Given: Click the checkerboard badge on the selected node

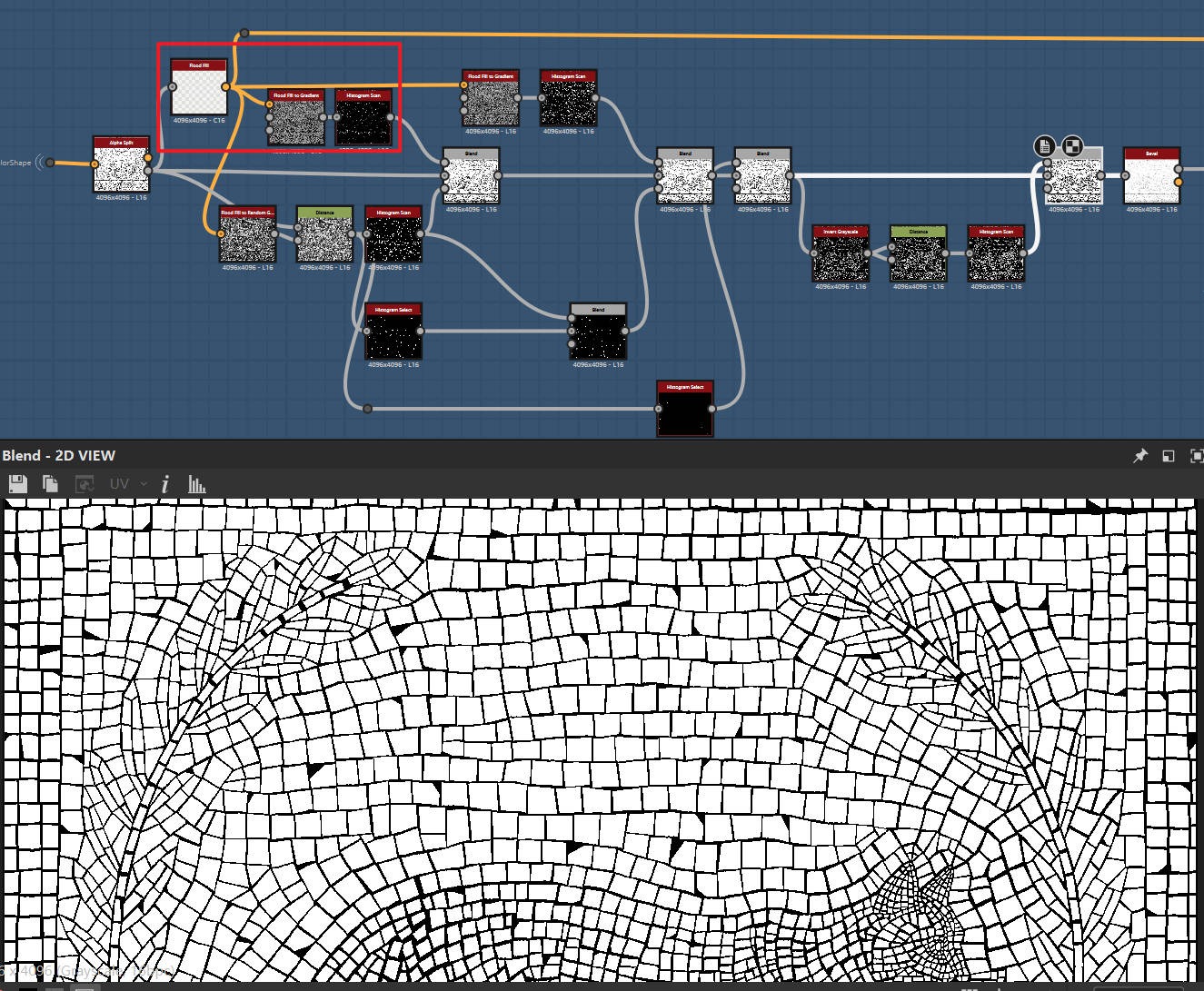Looking at the screenshot, I should [1072, 146].
